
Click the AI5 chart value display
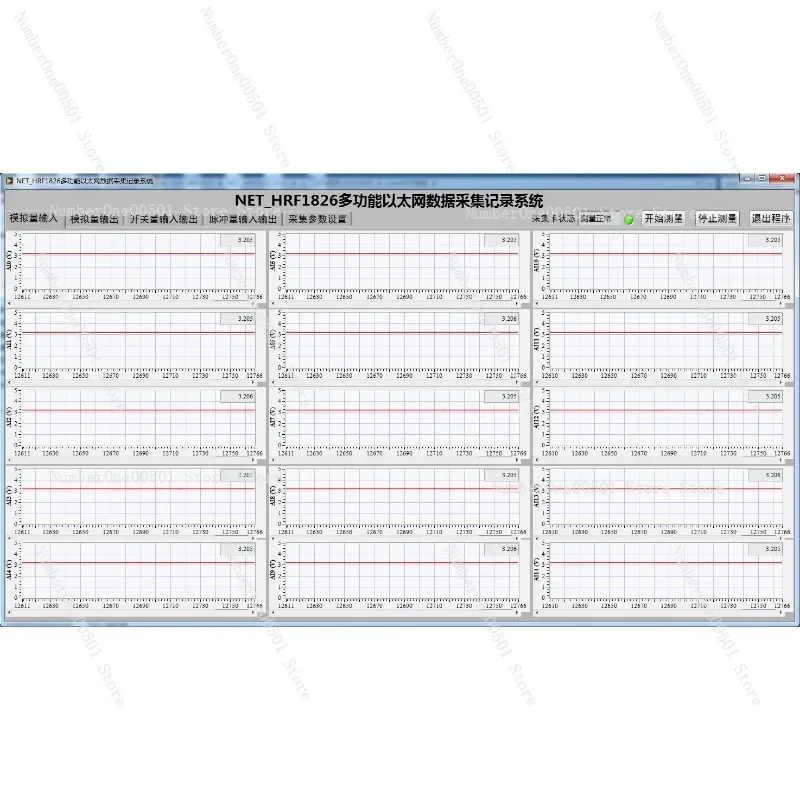click(x=501, y=240)
